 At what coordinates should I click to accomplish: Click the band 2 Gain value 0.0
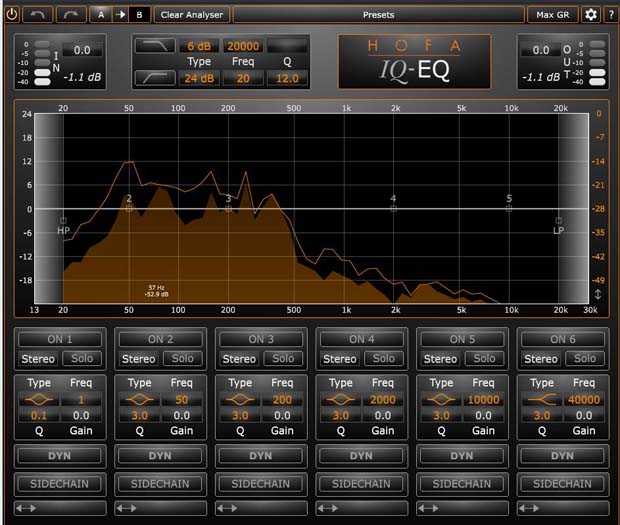181,415
